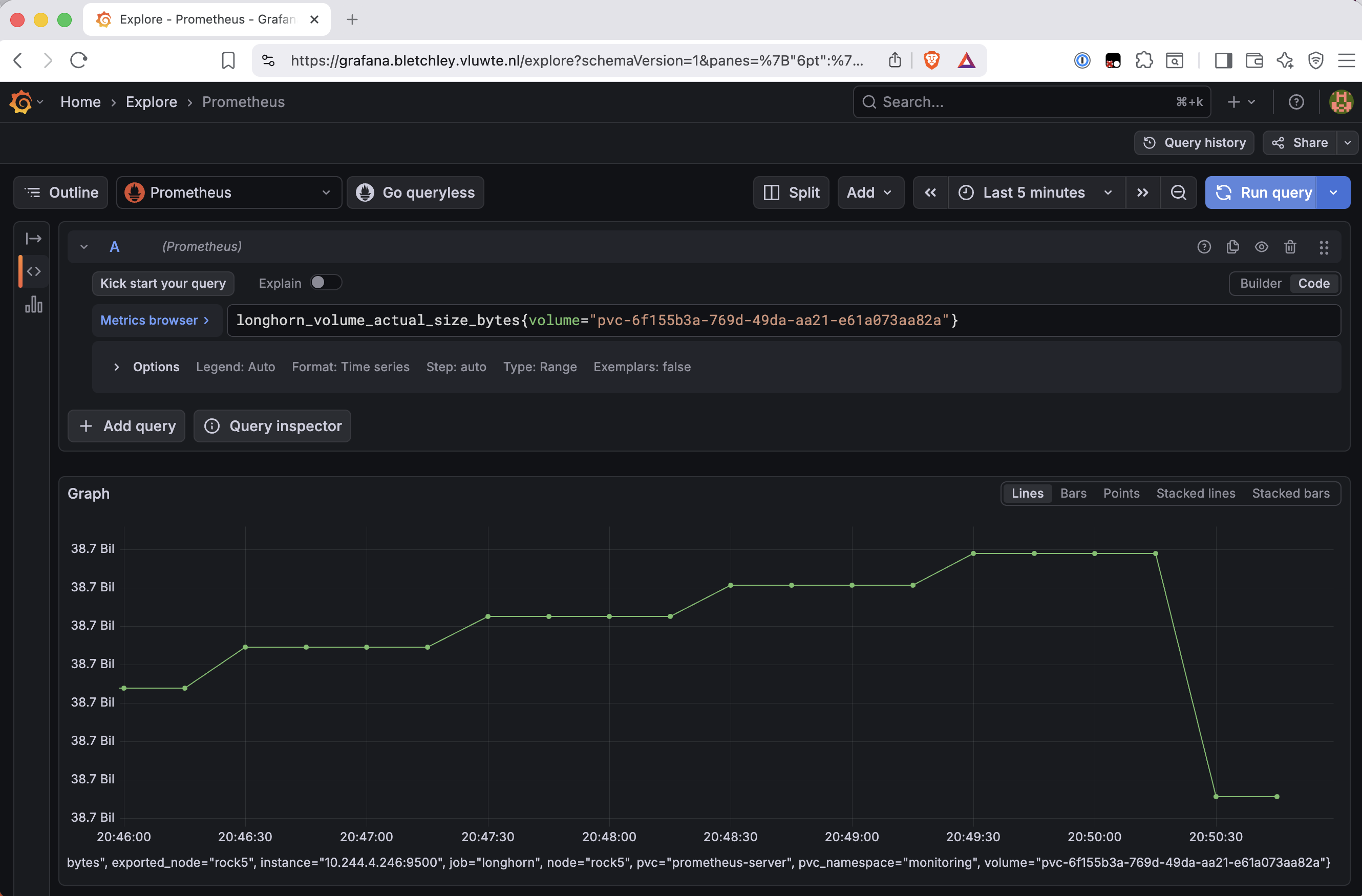Toggle the browser sidebar panel
The width and height of the screenshot is (1362, 896).
coord(1224,60)
